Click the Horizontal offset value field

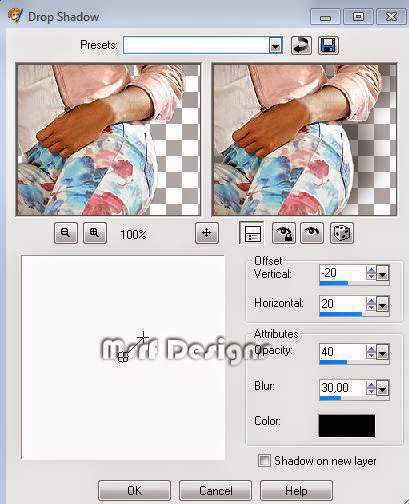[343, 304]
